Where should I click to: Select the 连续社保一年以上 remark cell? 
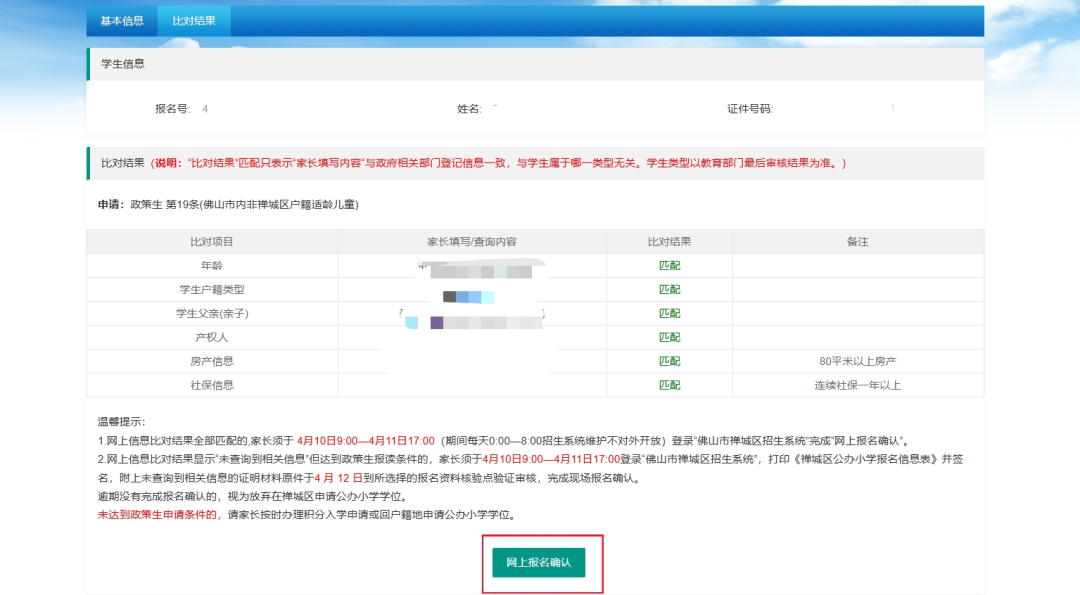[858, 386]
